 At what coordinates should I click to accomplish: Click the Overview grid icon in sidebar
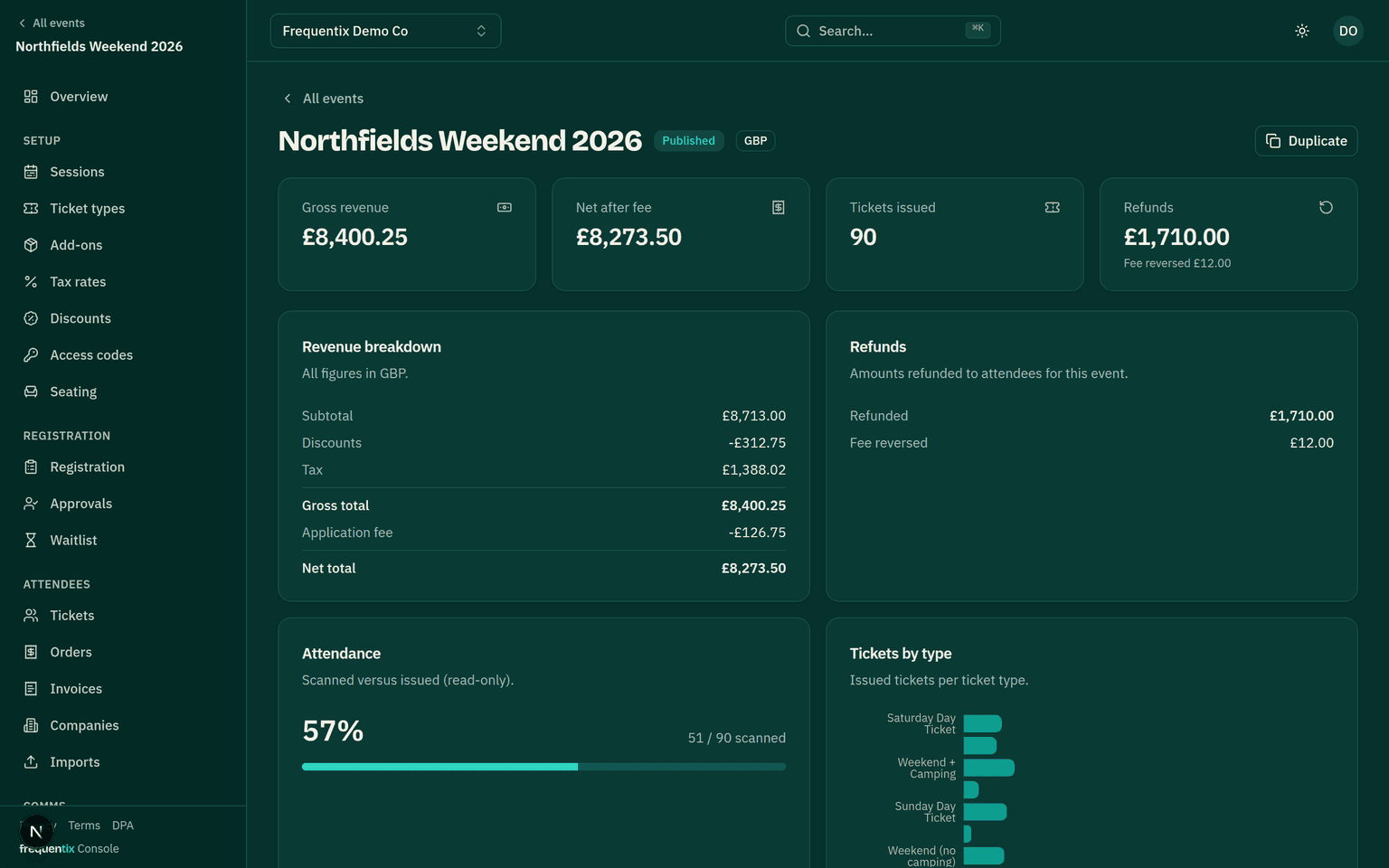31,97
